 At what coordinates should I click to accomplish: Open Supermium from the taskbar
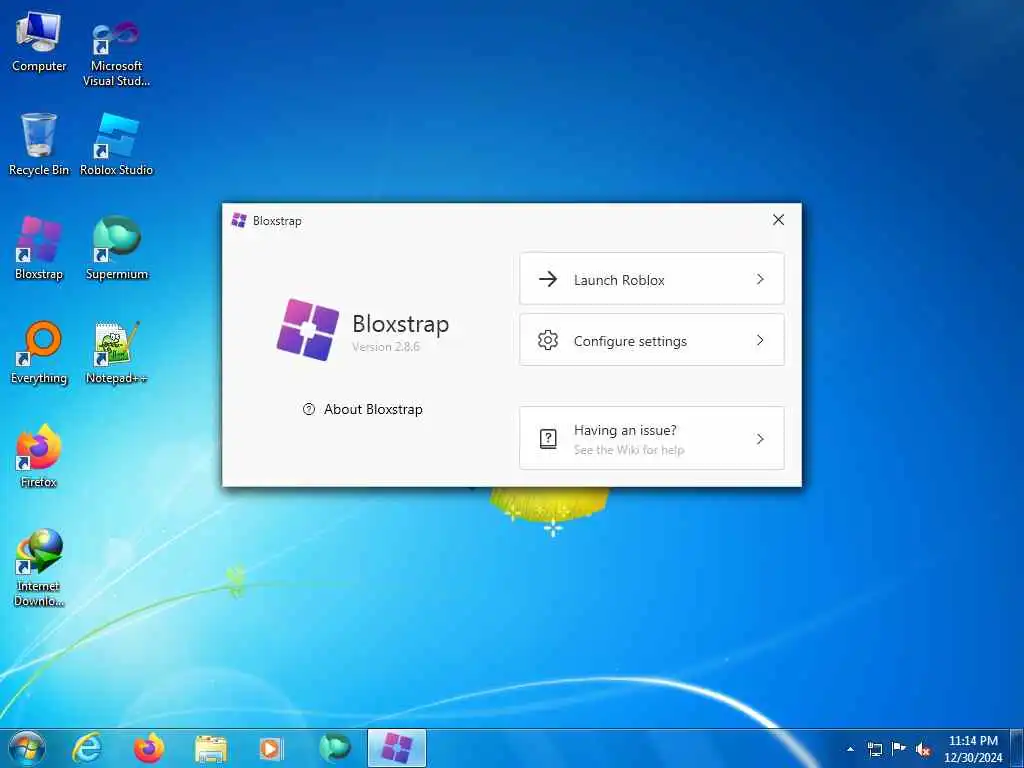(x=334, y=748)
